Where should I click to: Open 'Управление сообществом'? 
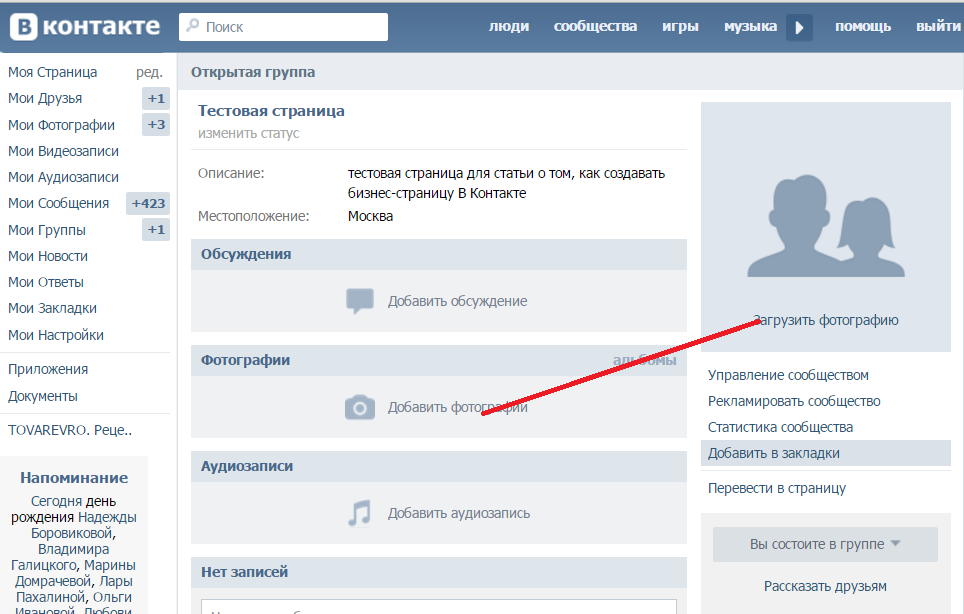pyautogui.click(x=788, y=375)
